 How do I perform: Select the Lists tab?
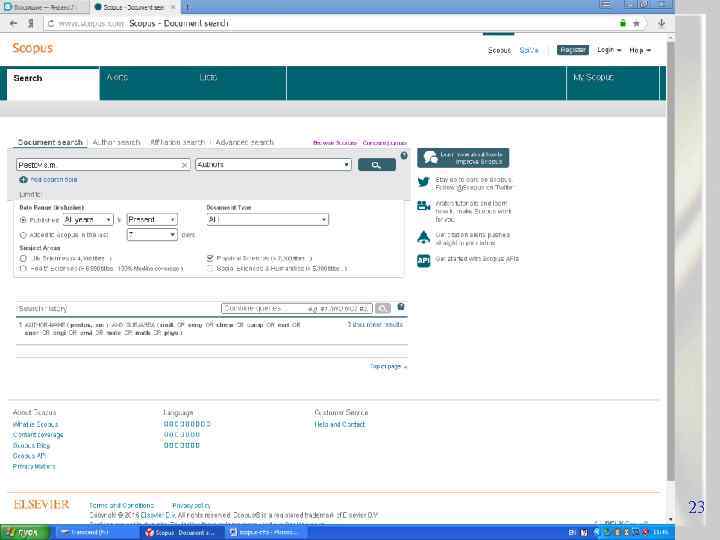[208, 77]
